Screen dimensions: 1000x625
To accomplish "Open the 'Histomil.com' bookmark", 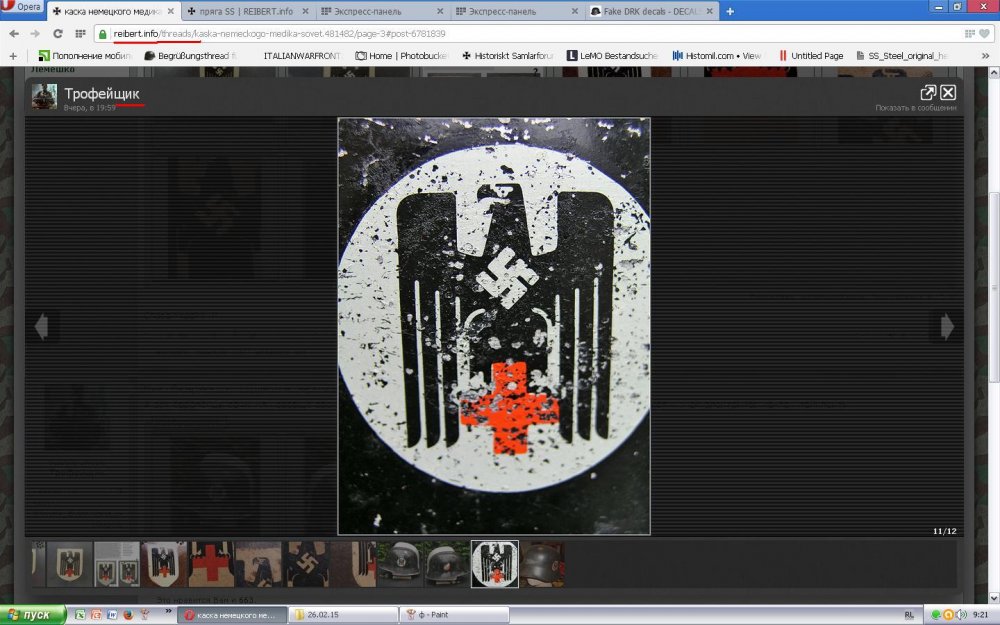I will tap(716, 56).
